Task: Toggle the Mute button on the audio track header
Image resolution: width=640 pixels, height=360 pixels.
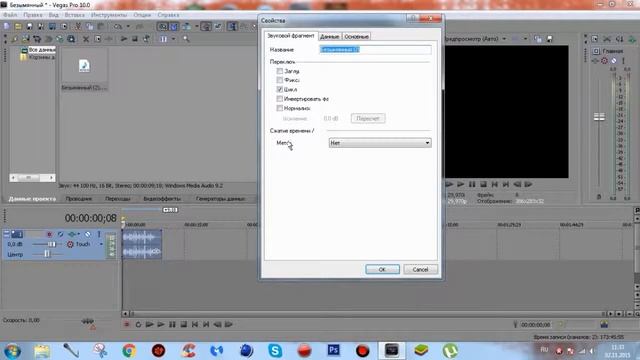Action: (87, 234)
